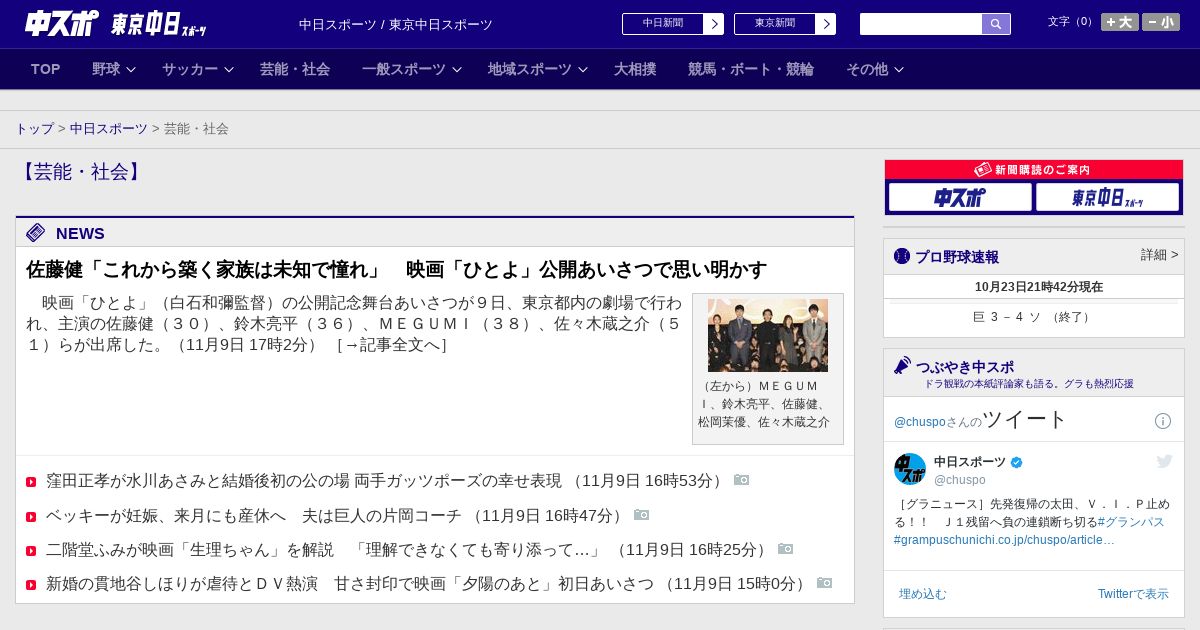The image size is (1200, 630).
Task: Open the プロ野球速報 詳細 link
Action: pos(1159,255)
